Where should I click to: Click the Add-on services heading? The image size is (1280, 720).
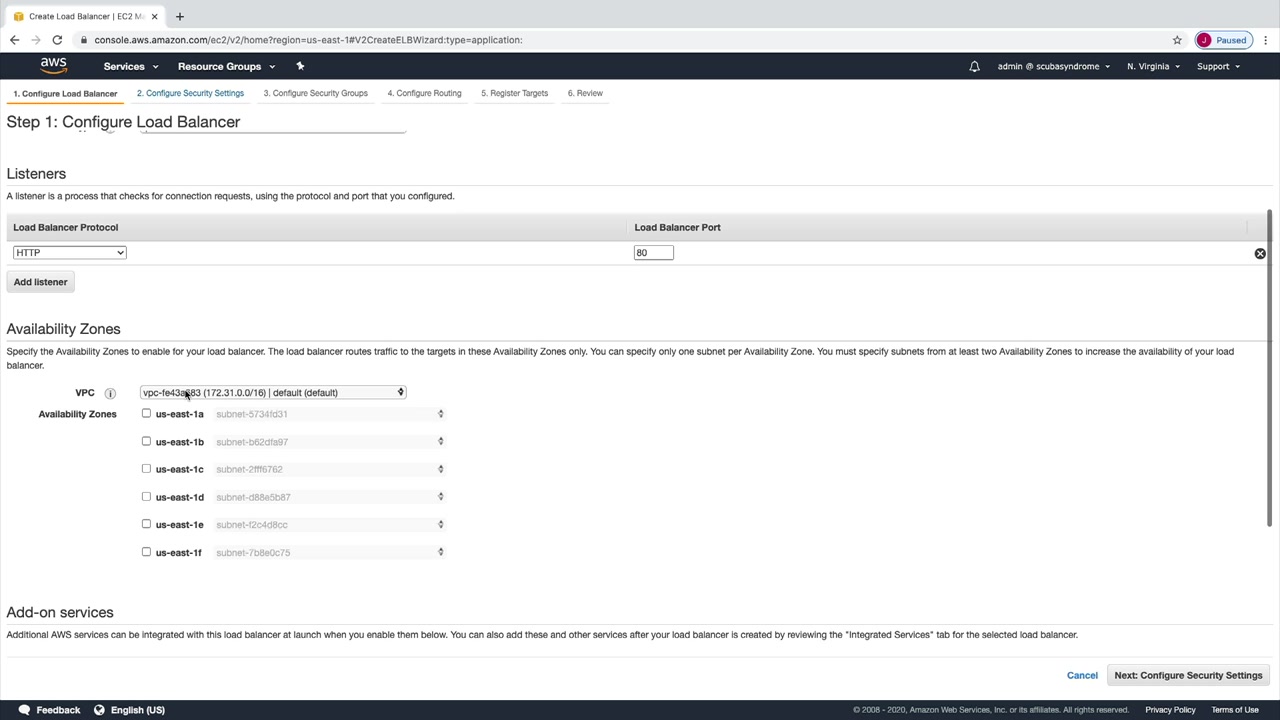point(60,612)
